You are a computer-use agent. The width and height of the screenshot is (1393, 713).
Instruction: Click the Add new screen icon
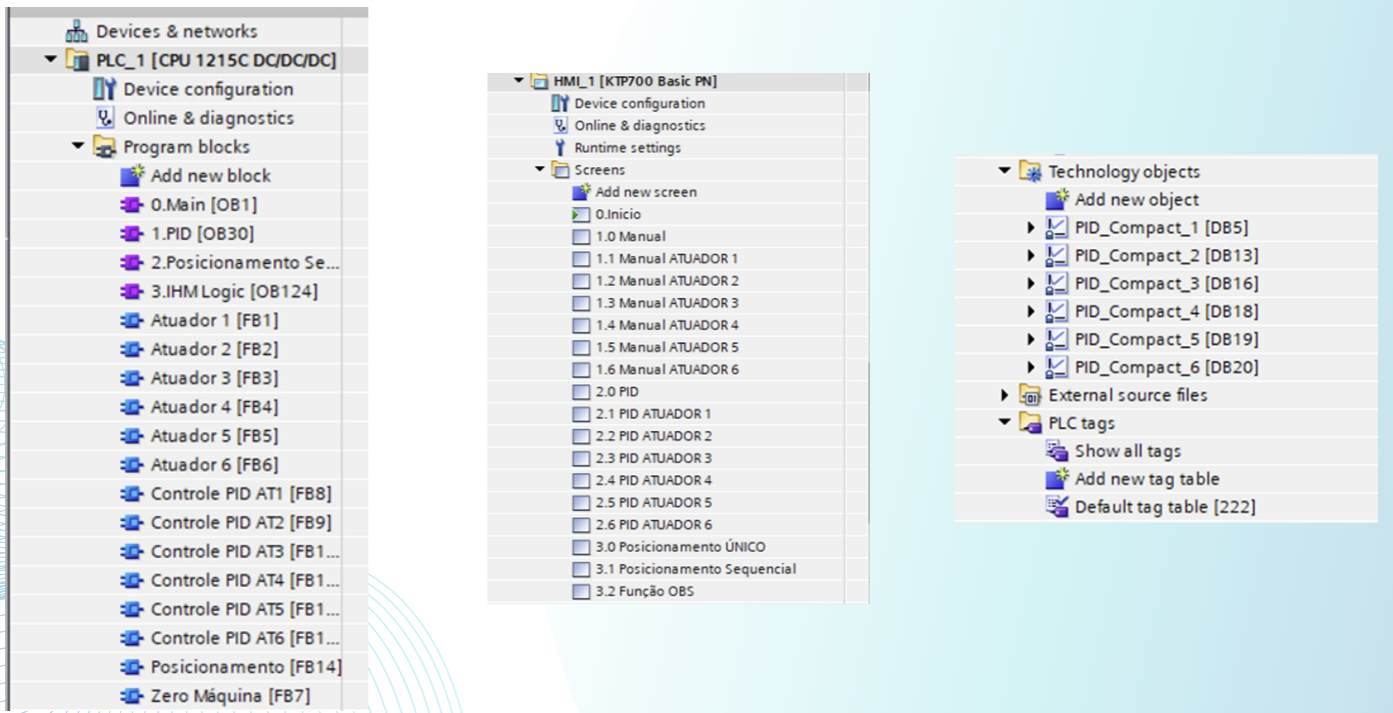pyautogui.click(x=581, y=192)
